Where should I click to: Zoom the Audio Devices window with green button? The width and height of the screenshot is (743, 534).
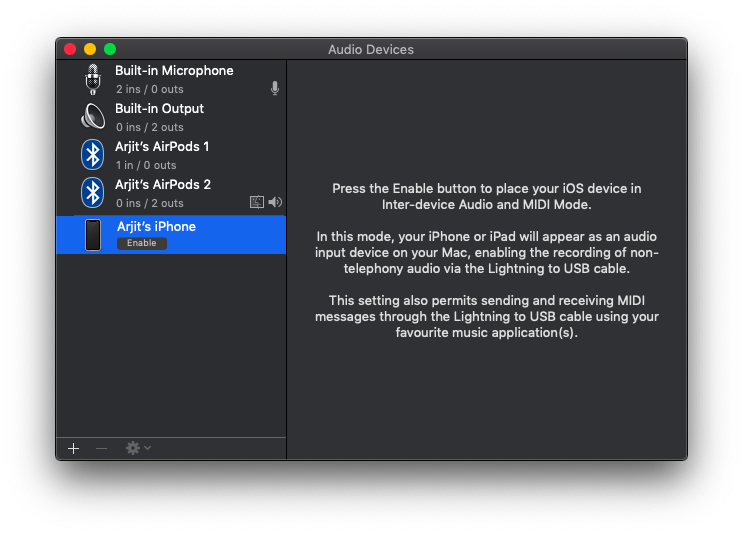(x=110, y=49)
